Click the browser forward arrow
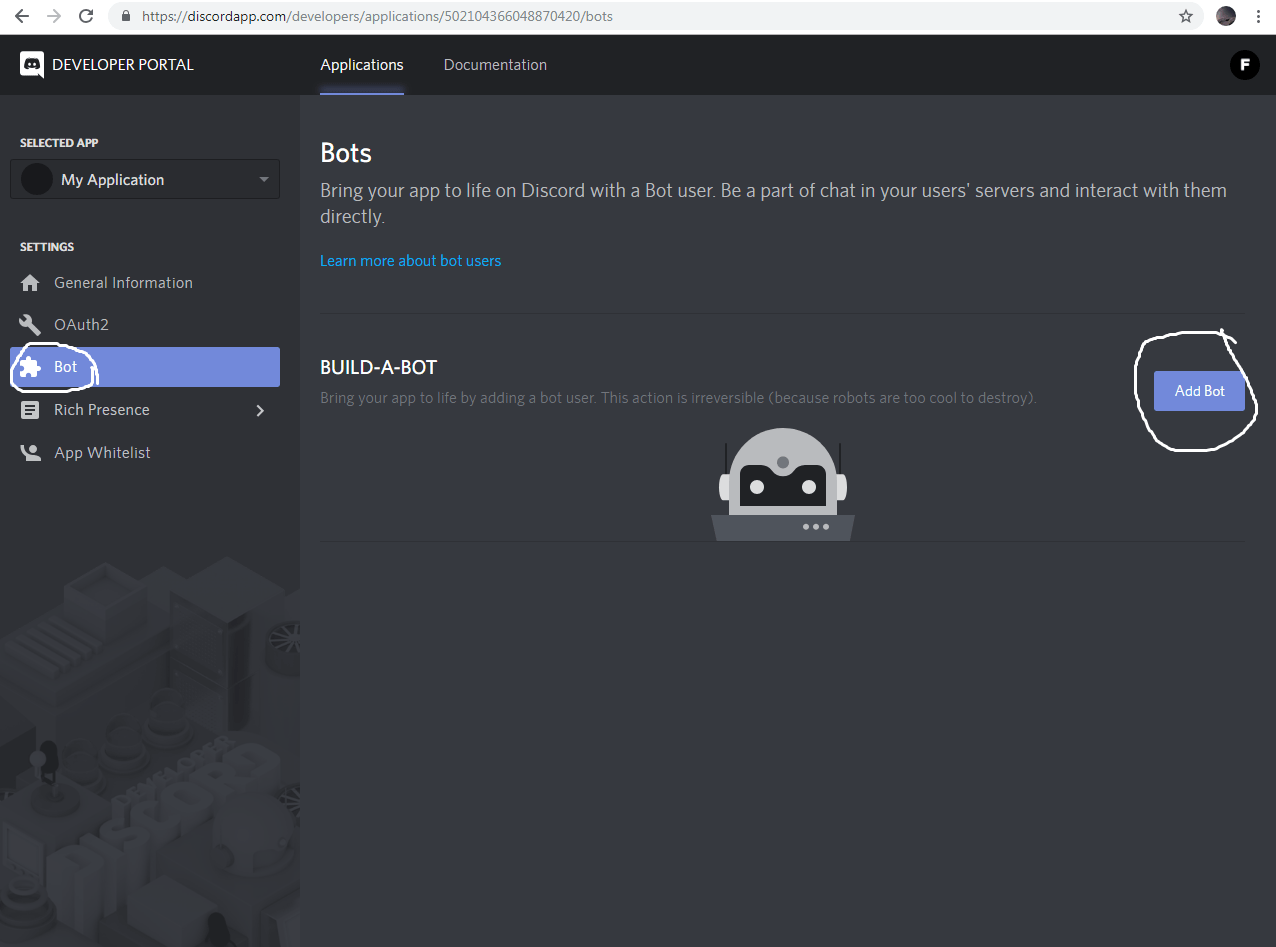1276x947 pixels. (x=54, y=16)
